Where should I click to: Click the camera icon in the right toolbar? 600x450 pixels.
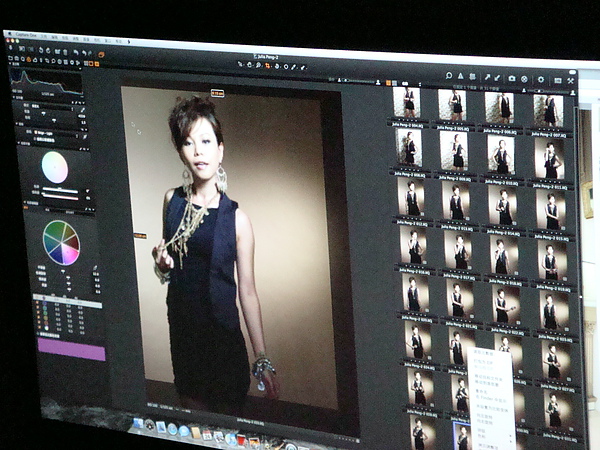coord(512,78)
